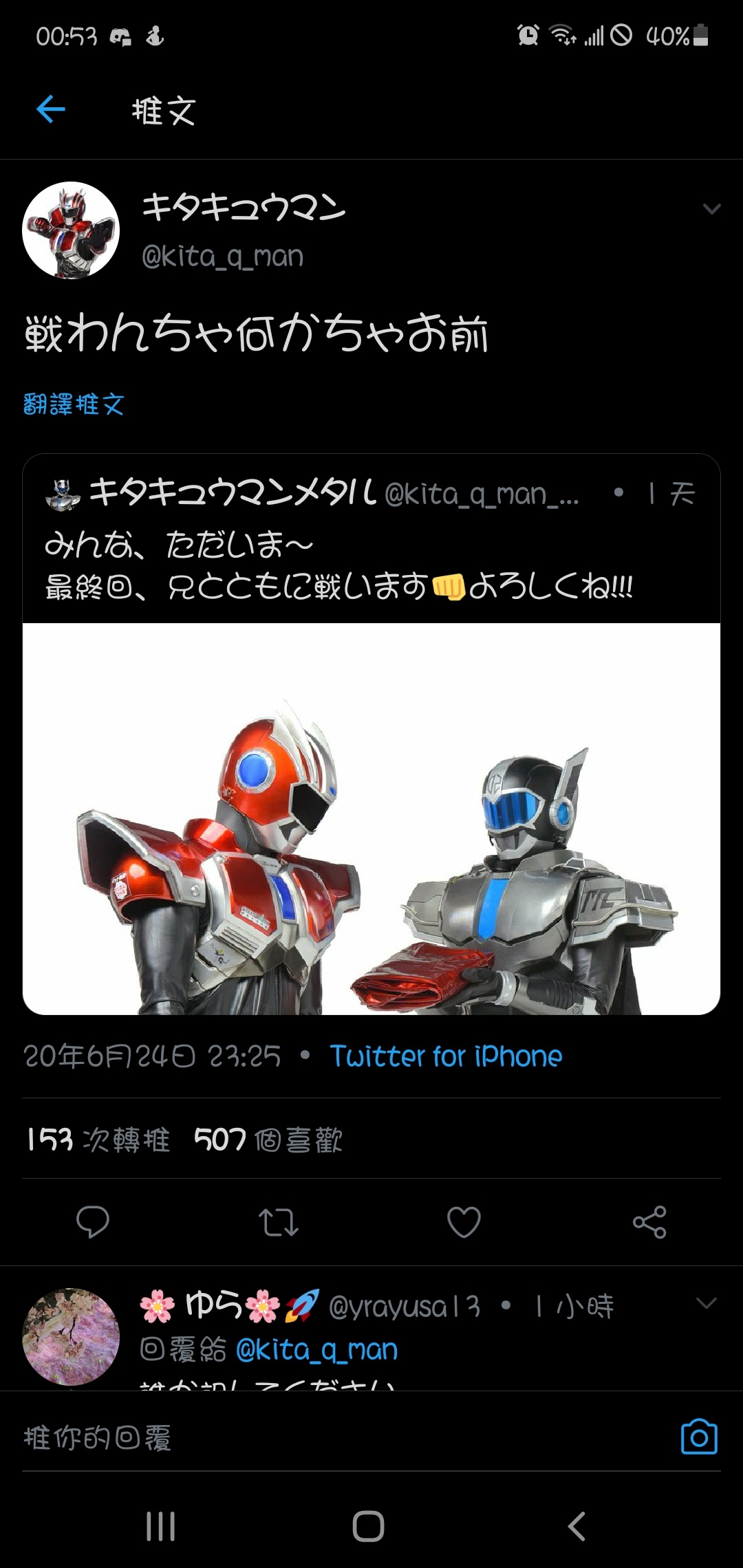The width and height of the screenshot is (743, 1568).
Task: Click the 翻譯推文 translate link
Action: (x=74, y=404)
